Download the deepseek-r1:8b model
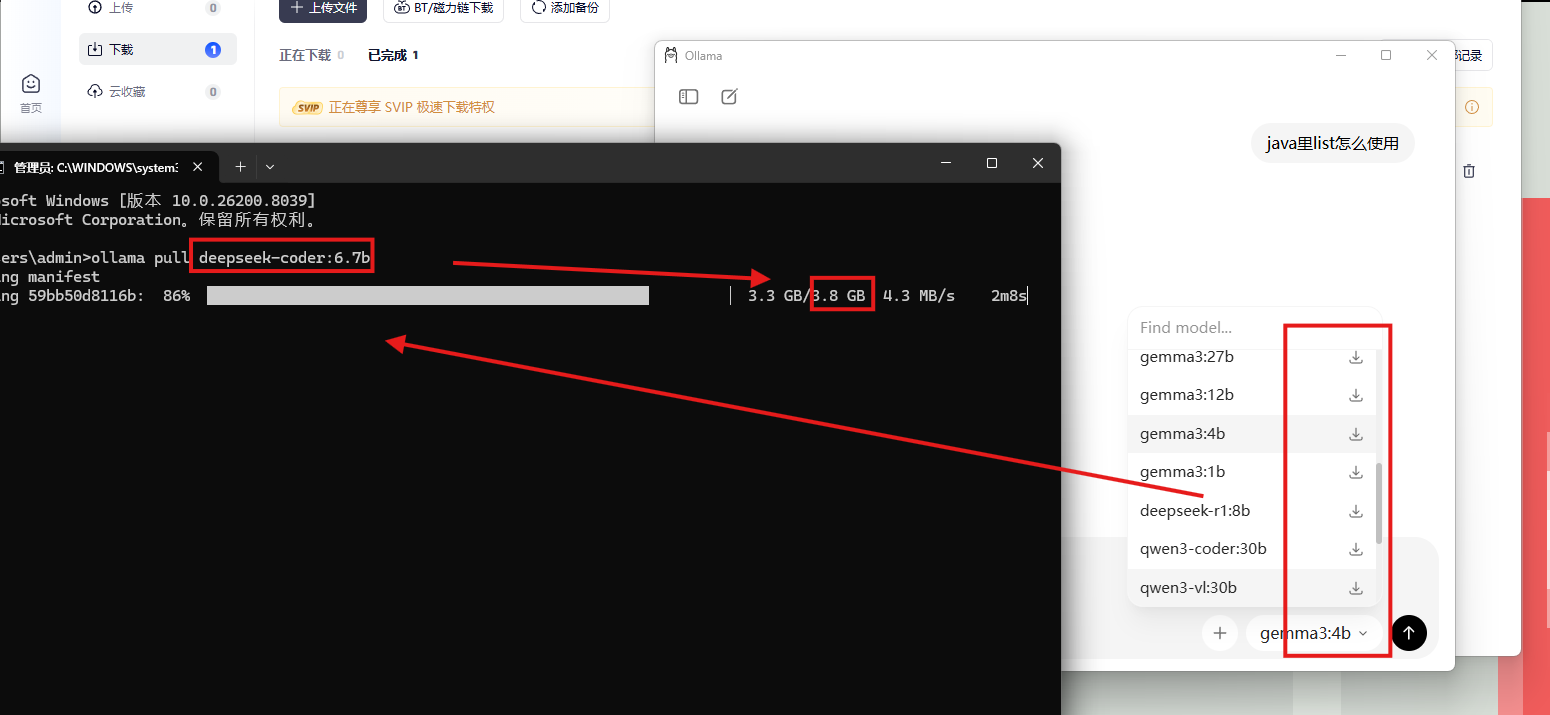The width and height of the screenshot is (1550, 715). coord(1356,511)
